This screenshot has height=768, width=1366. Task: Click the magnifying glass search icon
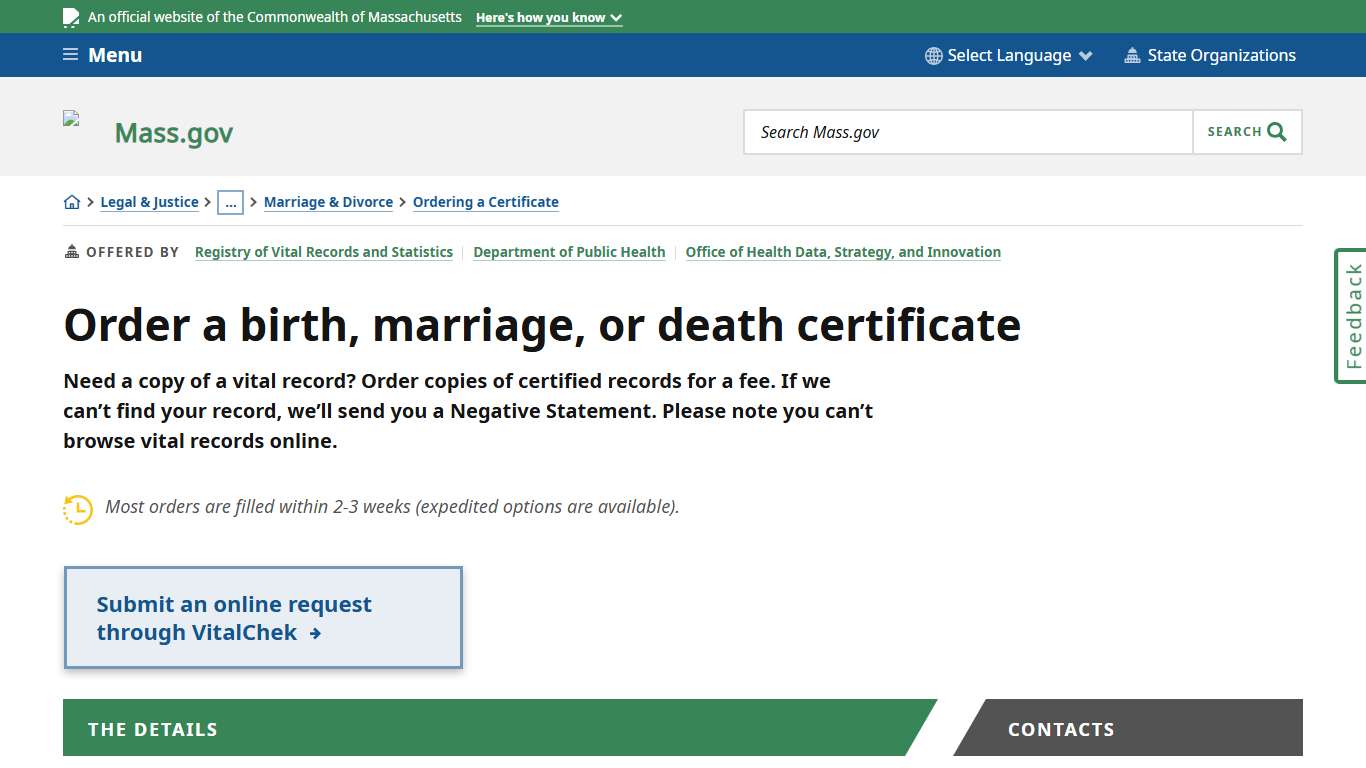(x=1275, y=131)
